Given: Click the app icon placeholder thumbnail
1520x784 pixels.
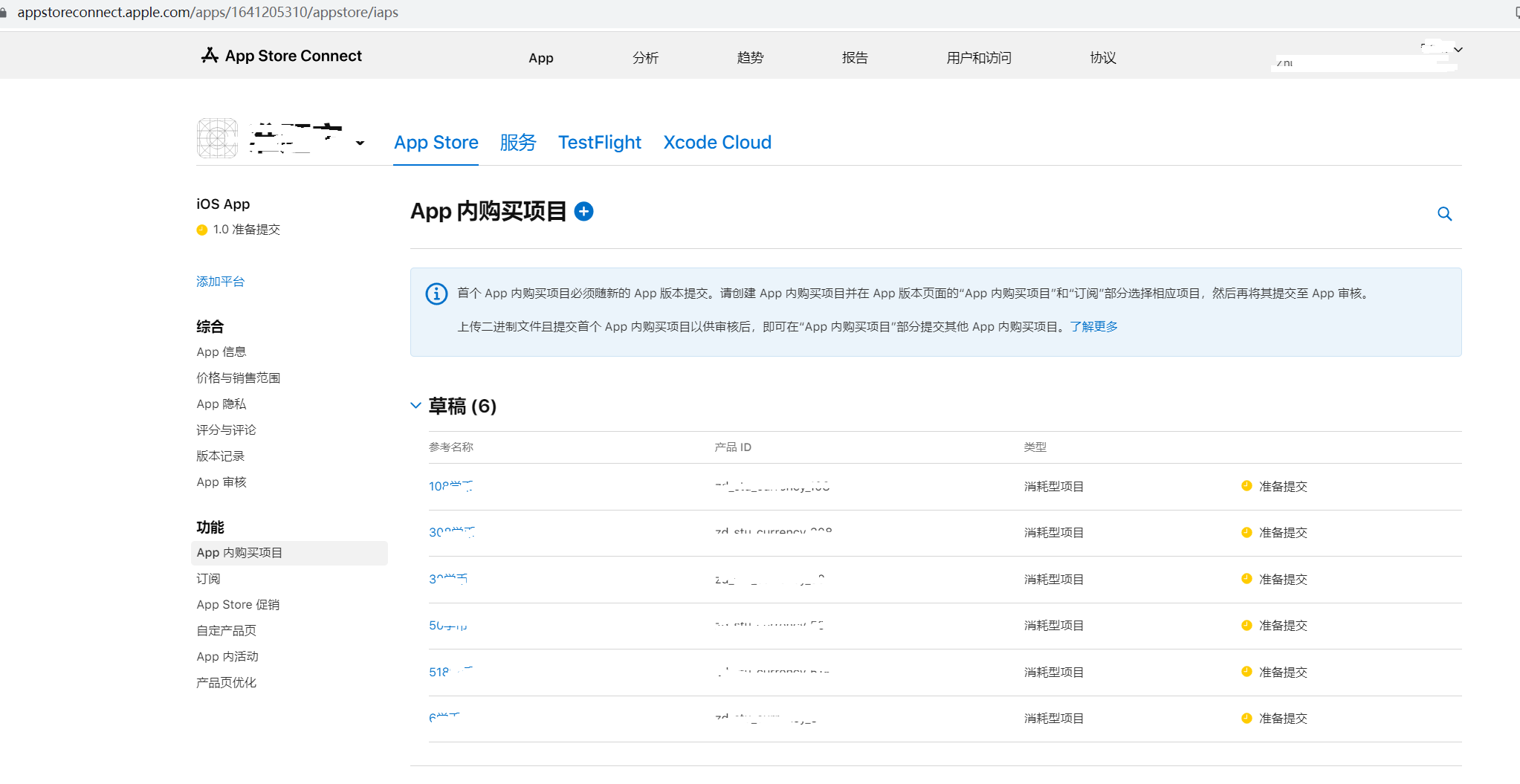Looking at the screenshot, I should tap(217, 138).
